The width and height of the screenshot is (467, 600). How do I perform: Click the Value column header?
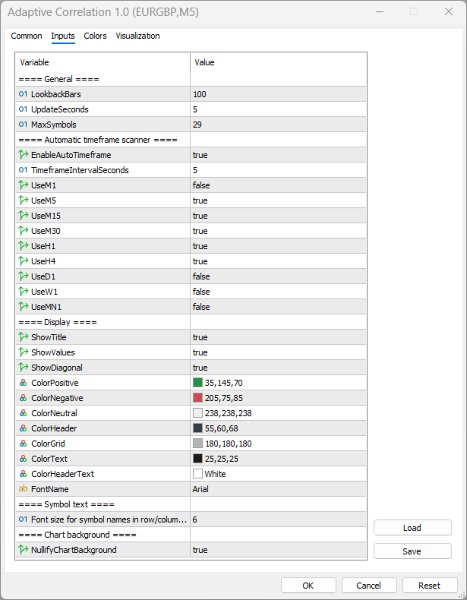[x=278, y=62]
